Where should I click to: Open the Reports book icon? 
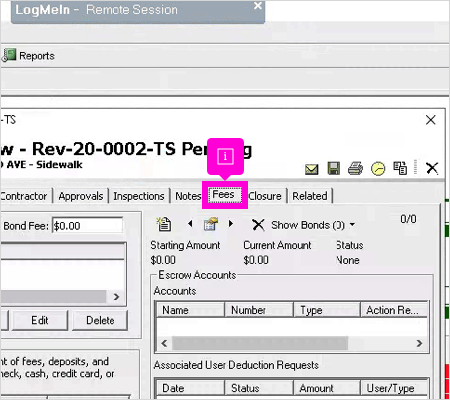(9, 55)
